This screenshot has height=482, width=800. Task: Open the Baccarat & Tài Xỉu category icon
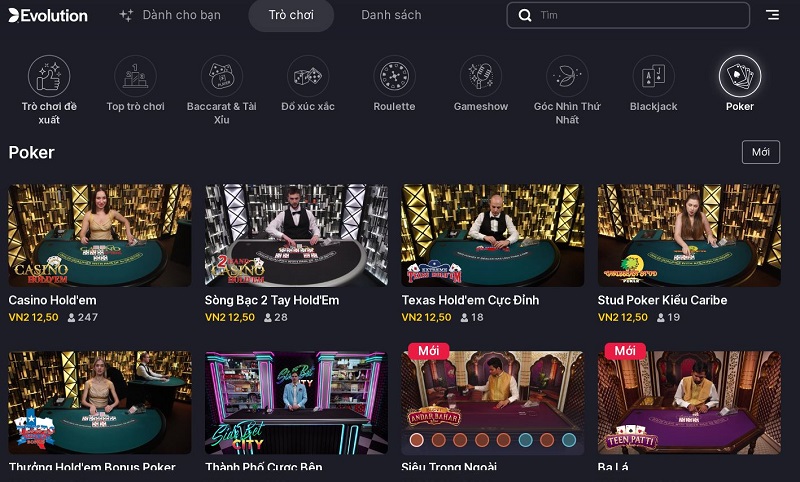[x=221, y=76]
